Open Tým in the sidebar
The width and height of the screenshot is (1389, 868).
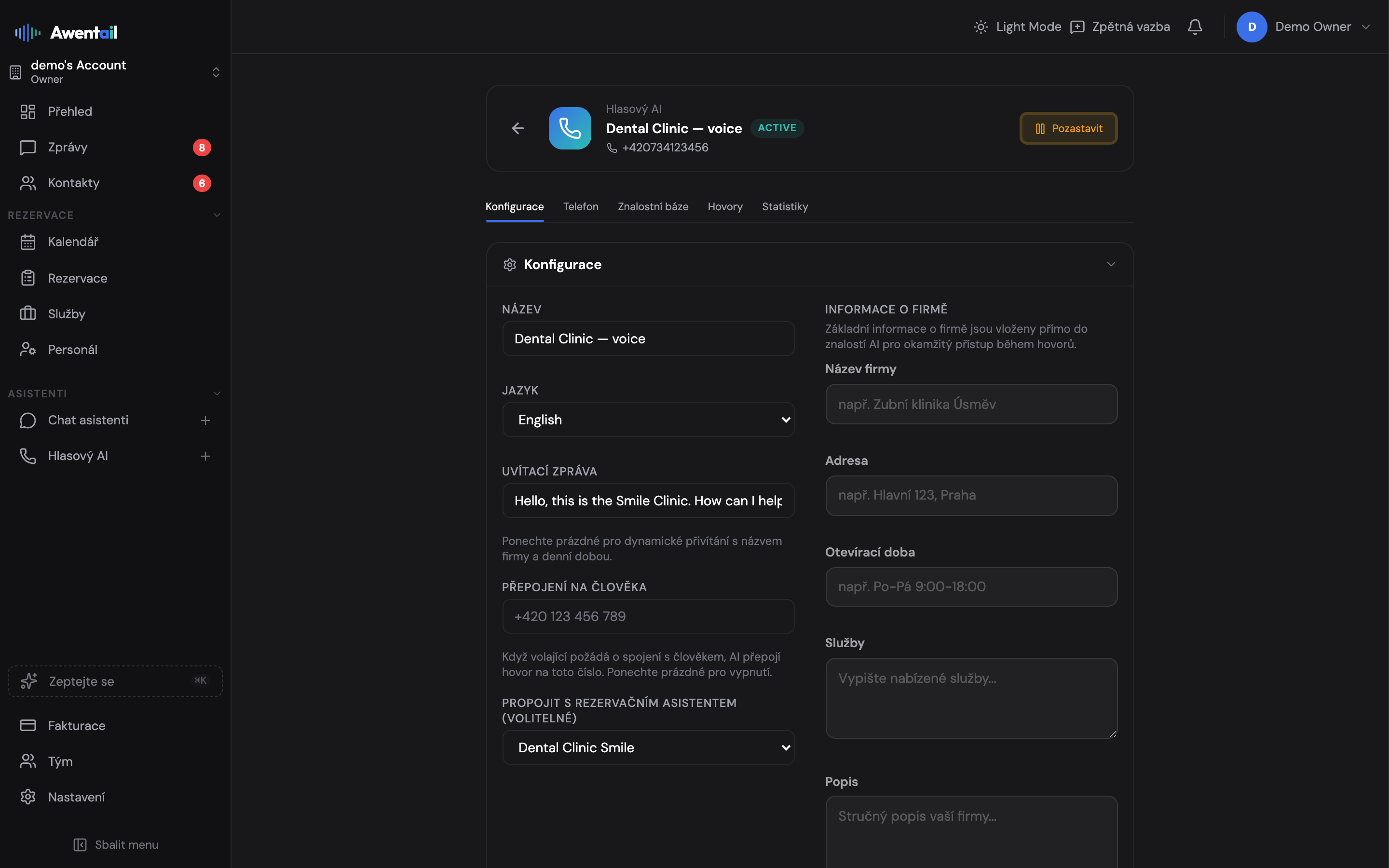click(x=115, y=761)
